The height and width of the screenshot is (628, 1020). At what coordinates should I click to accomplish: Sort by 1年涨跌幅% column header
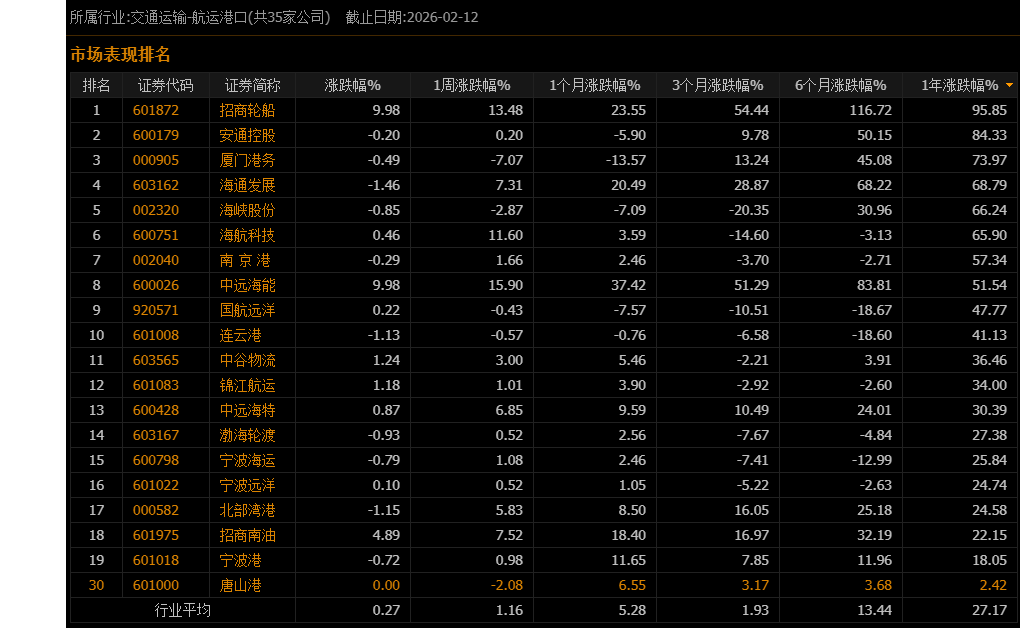[960, 85]
